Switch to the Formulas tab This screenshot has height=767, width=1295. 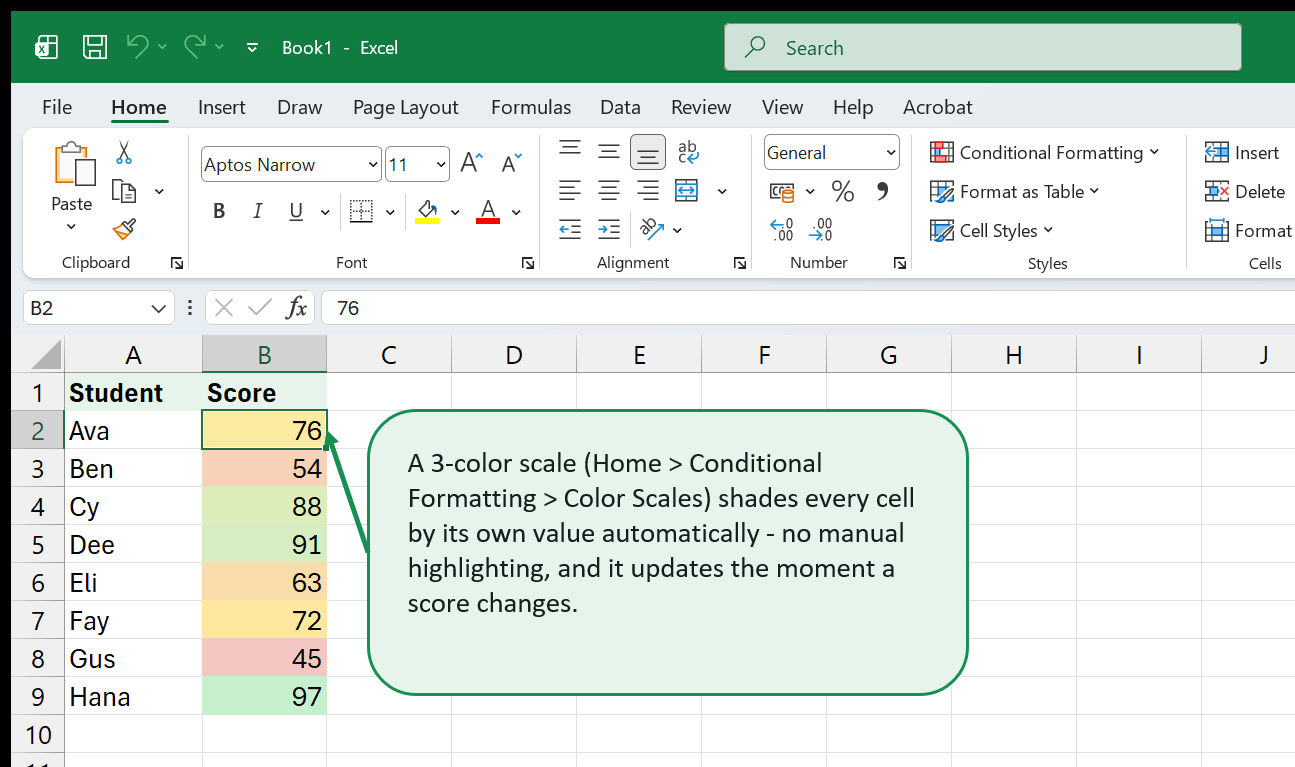[x=531, y=107]
